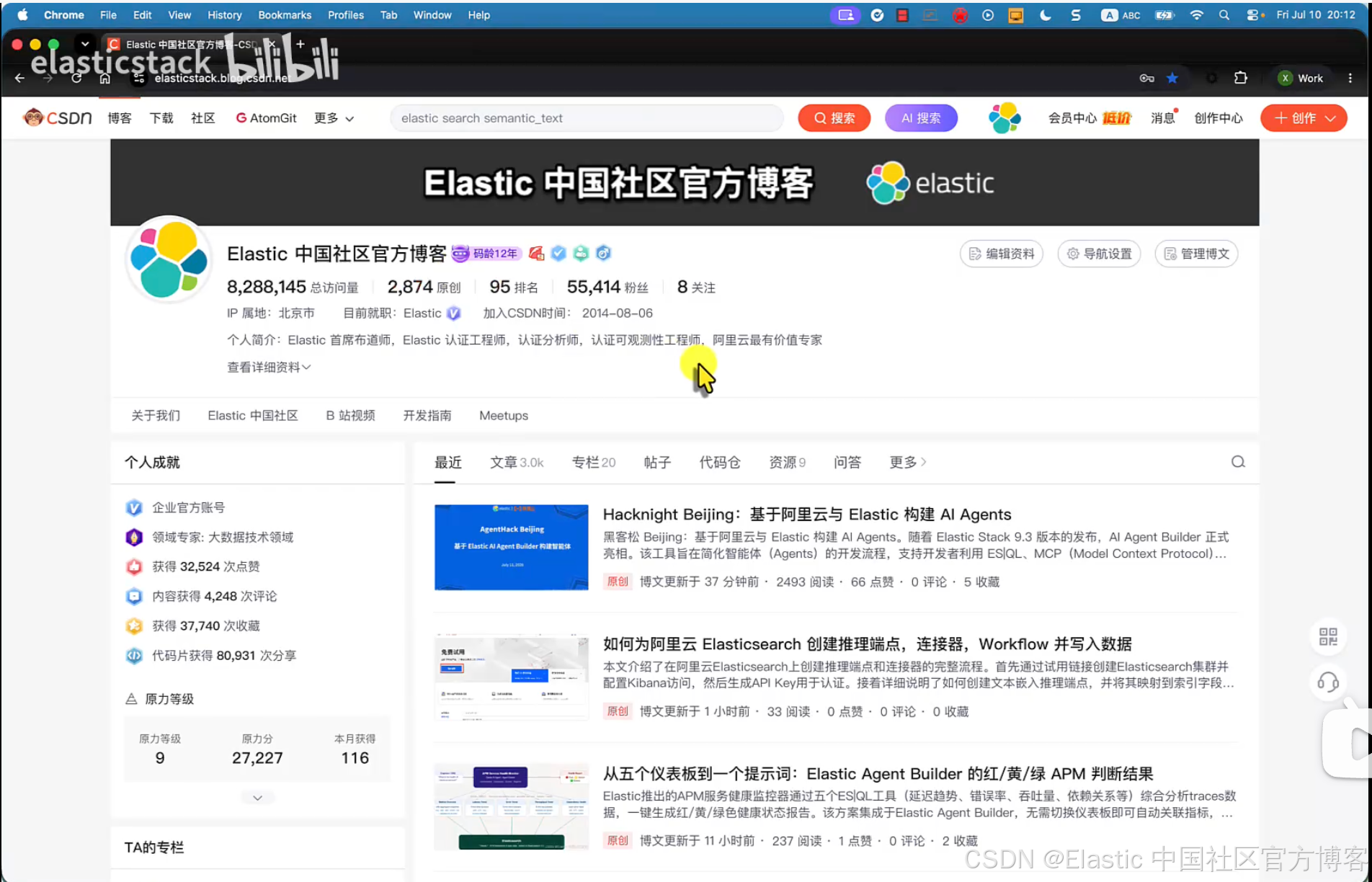
Task: Open the B 站视频 nav link
Action: pyautogui.click(x=350, y=416)
